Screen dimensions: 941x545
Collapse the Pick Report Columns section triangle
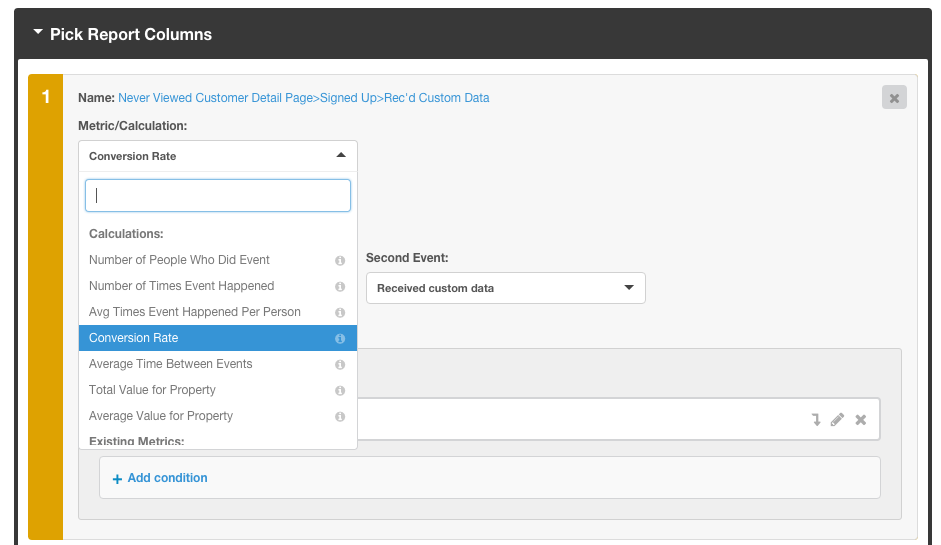click(x=38, y=32)
